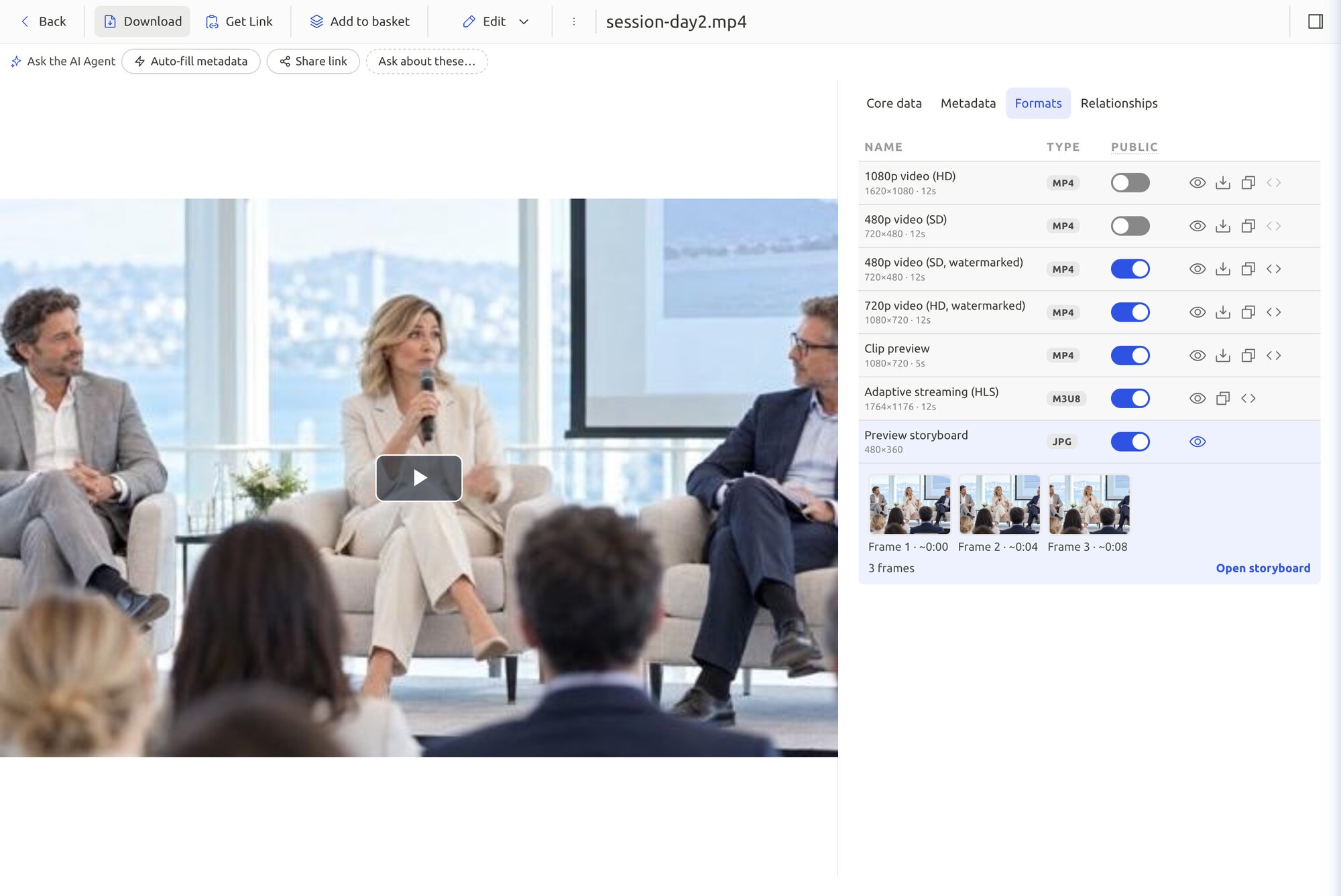Download 480p video (SD, watermarked)

pyautogui.click(x=1223, y=269)
